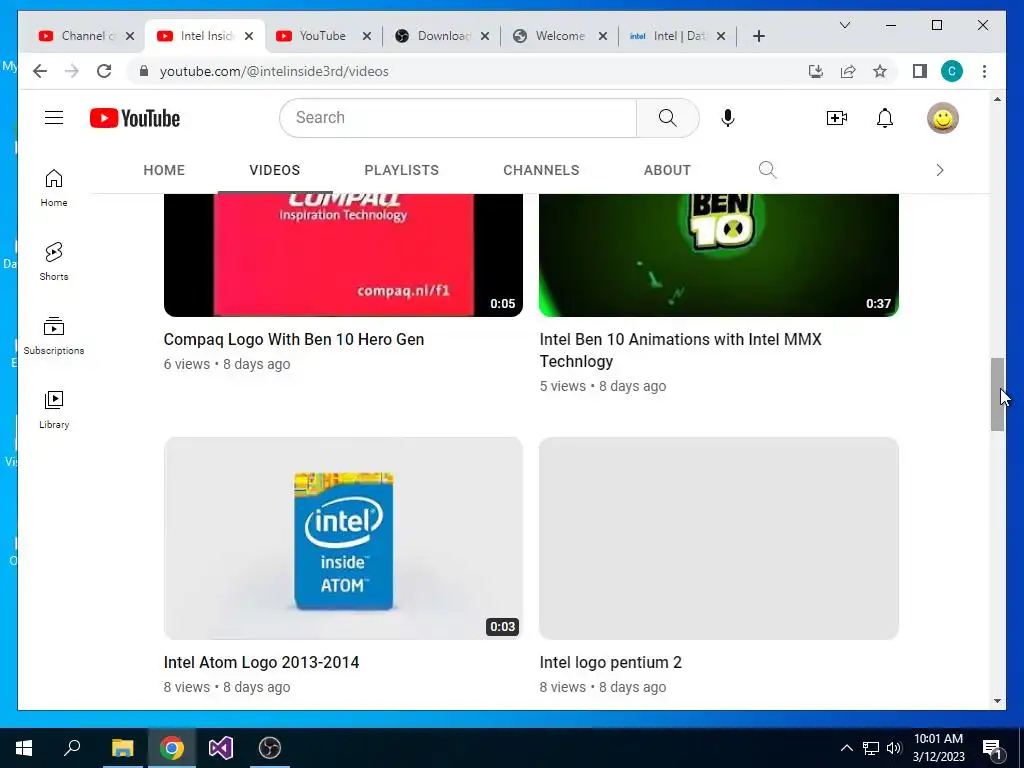Open the notifications bell

(x=885, y=118)
